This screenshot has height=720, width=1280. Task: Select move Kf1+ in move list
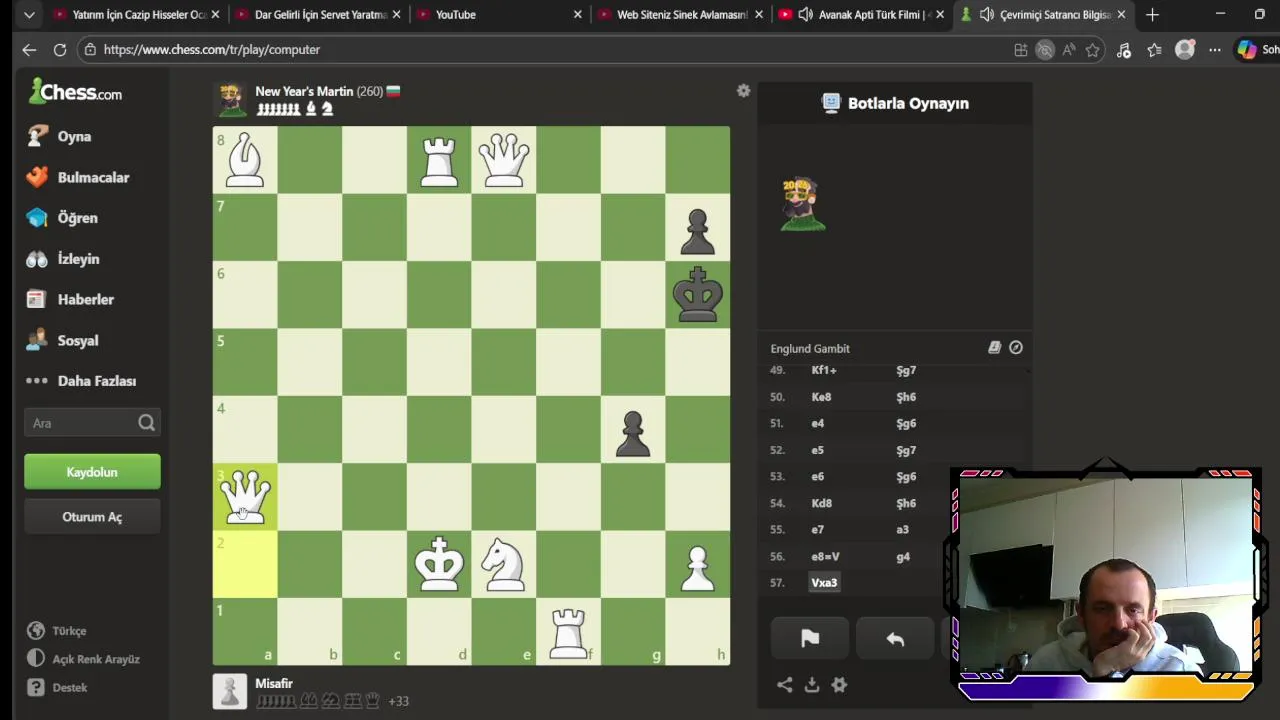click(823, 370)
